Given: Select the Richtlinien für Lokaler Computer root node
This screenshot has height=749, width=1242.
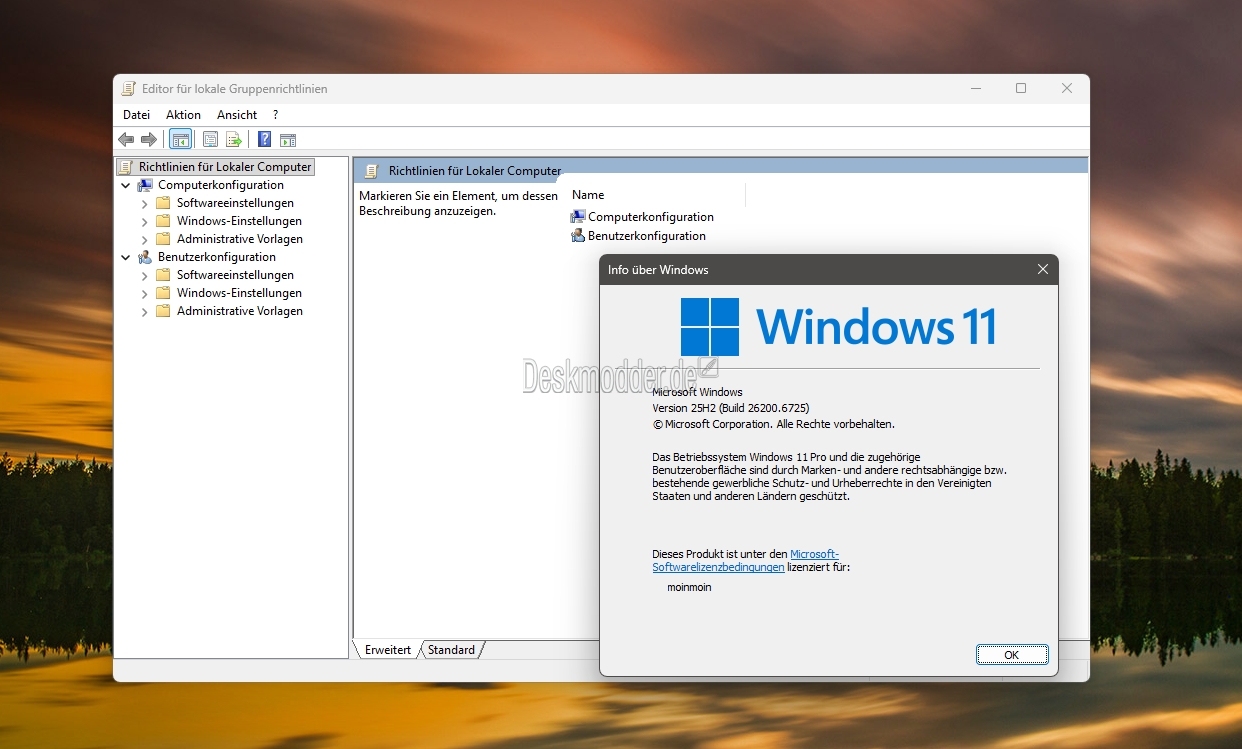Looking at the screenshot, I should (x=225, y=167).
